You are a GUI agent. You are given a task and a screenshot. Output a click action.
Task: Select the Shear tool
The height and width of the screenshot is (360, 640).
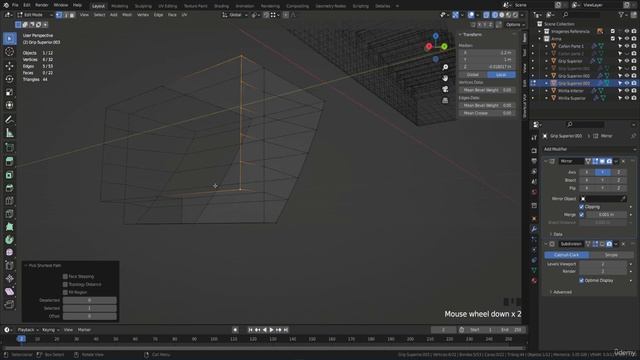coord(9,291)
